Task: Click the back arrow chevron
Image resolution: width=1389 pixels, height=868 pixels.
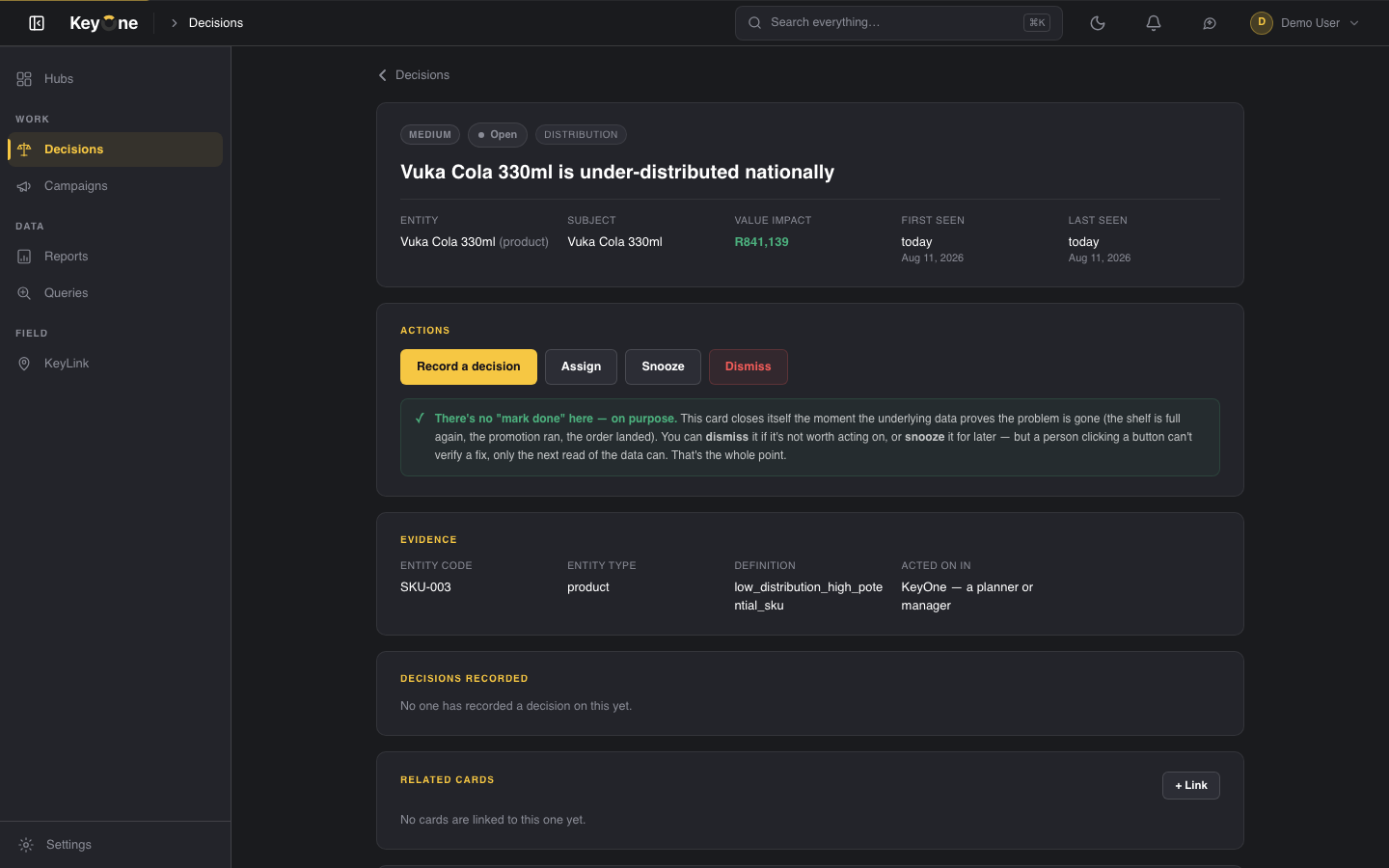Action: 383,75
